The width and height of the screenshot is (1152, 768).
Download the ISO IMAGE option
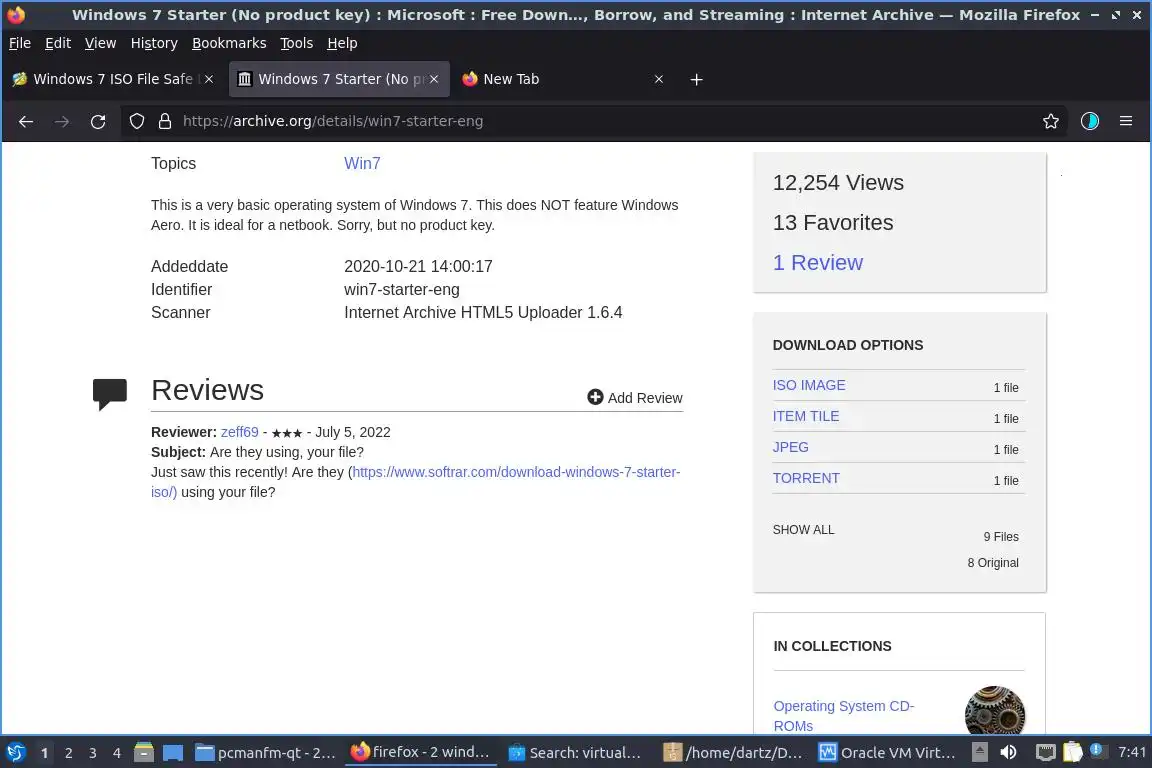(x=809, y=385)
